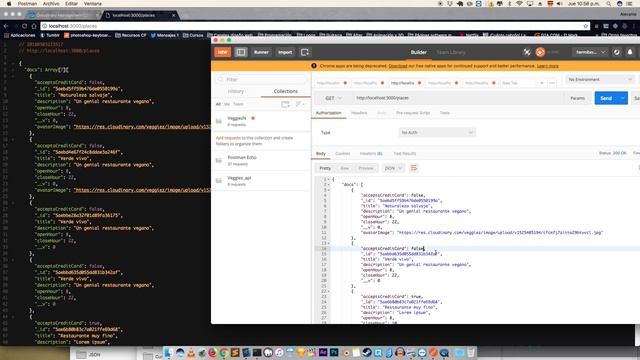Open the GET method dropdown

[x=333, y=98]
